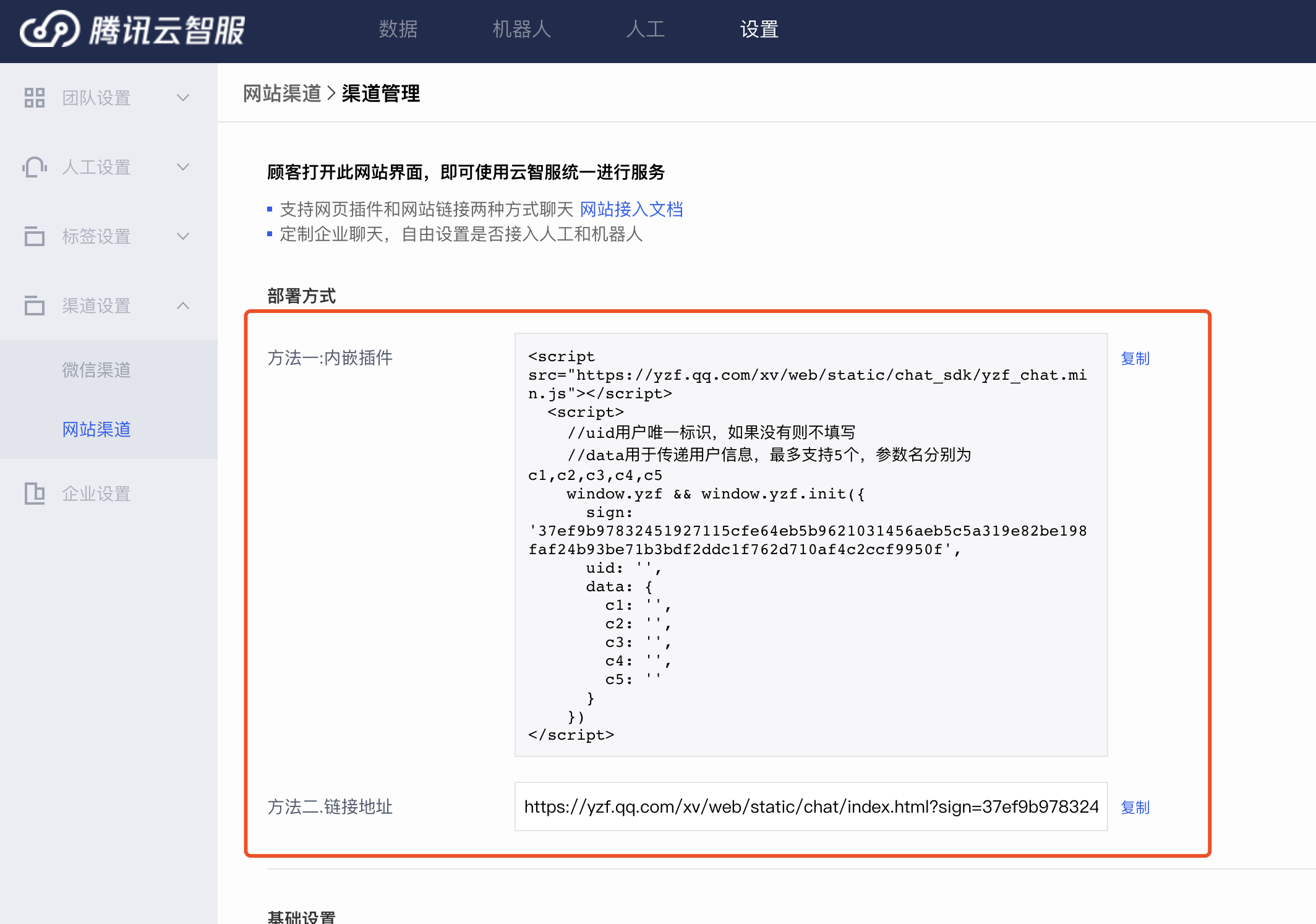
Task: Select the 设置 top tab
Action: click(759, 29)
